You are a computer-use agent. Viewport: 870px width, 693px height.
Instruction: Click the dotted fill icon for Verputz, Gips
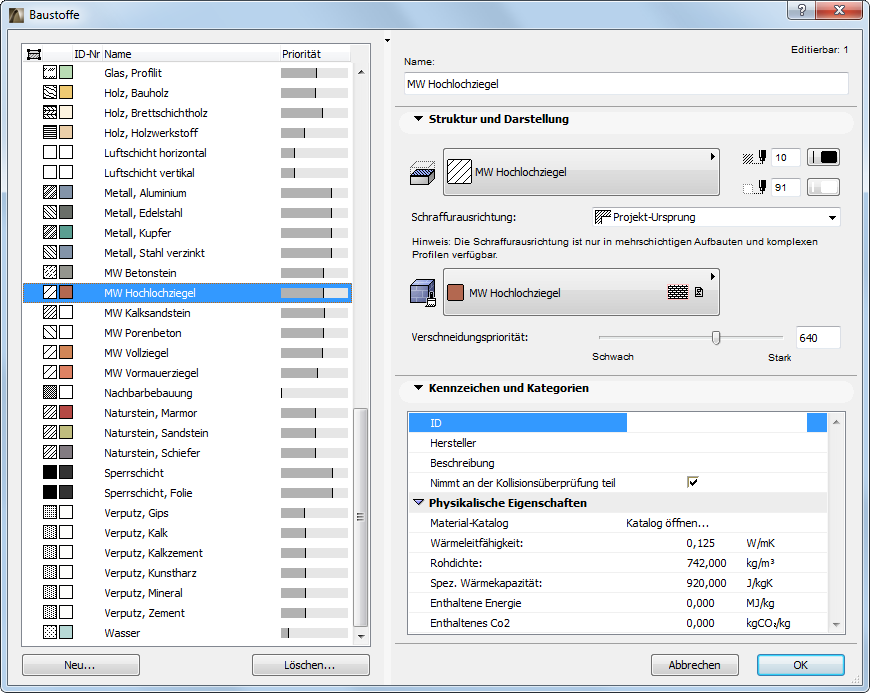[x=50, y=512]
